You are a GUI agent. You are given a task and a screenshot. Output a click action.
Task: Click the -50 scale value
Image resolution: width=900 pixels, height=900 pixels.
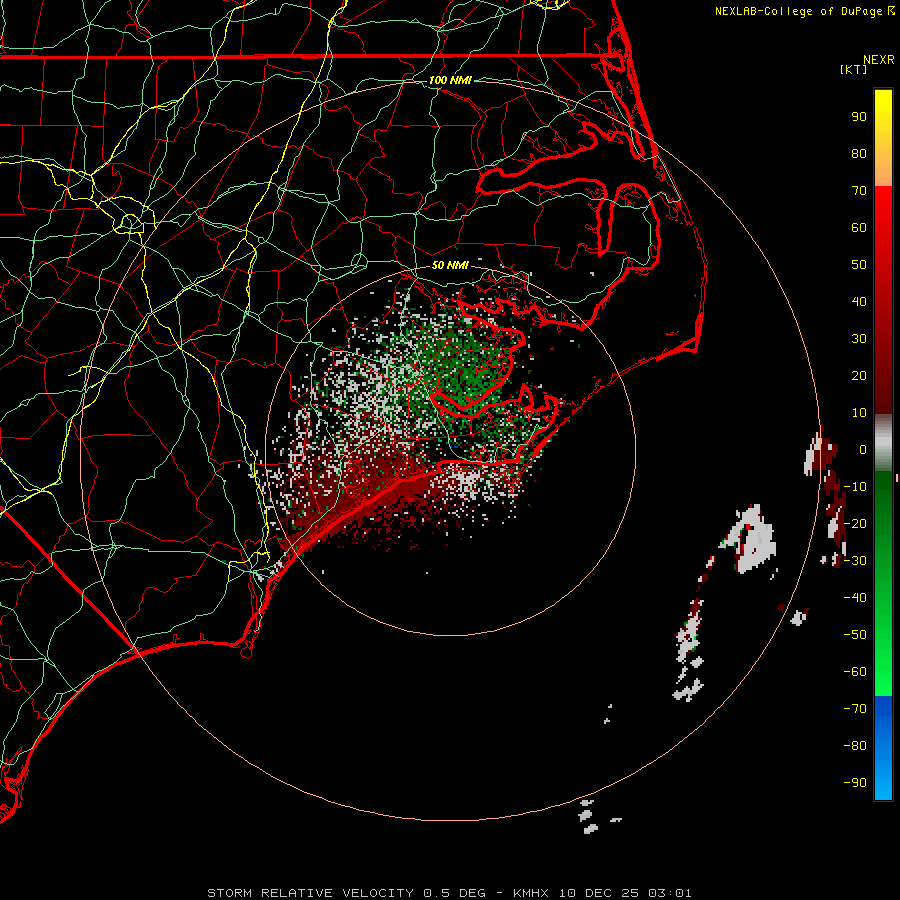click(x=855, y=635)
